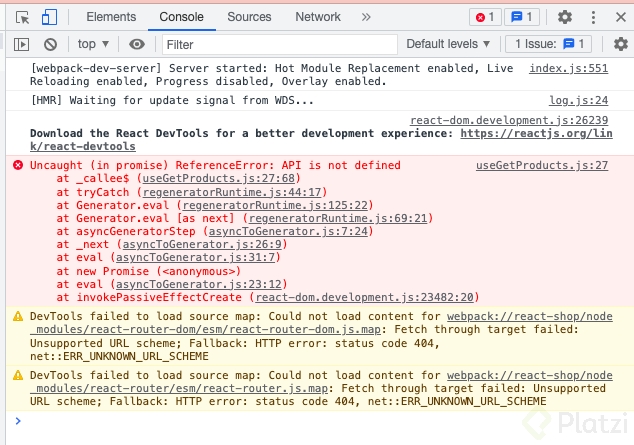Click the 1 Issue button
The width and height of the screenshot is (634, 445).
pyautogui.click(x=549, y=44)
